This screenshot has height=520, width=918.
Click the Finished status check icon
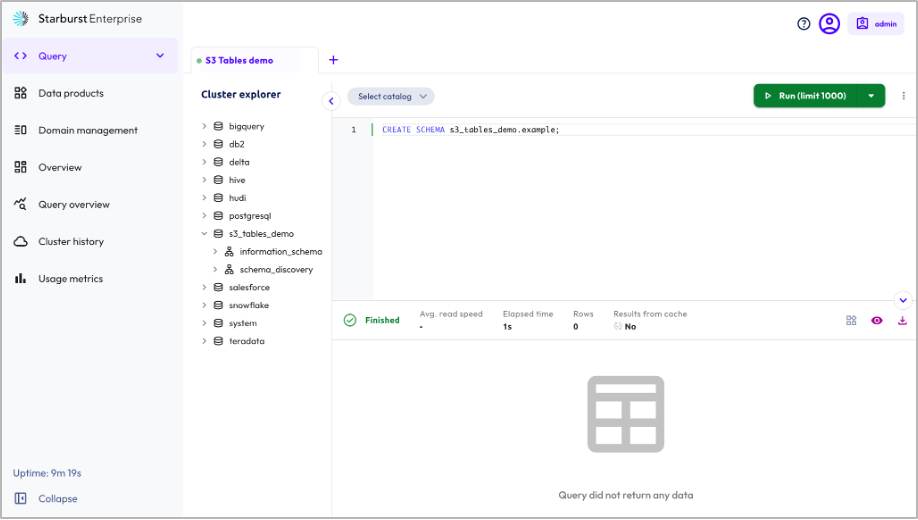tap(350, 320)
